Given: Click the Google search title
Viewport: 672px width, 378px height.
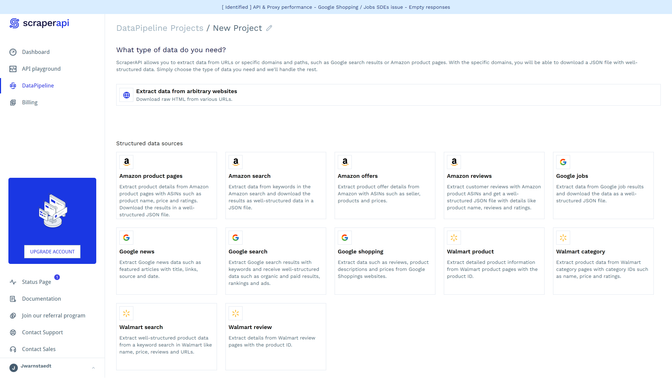Looking at the screenshot, I should pyautogui.click(x=248, y=252).
